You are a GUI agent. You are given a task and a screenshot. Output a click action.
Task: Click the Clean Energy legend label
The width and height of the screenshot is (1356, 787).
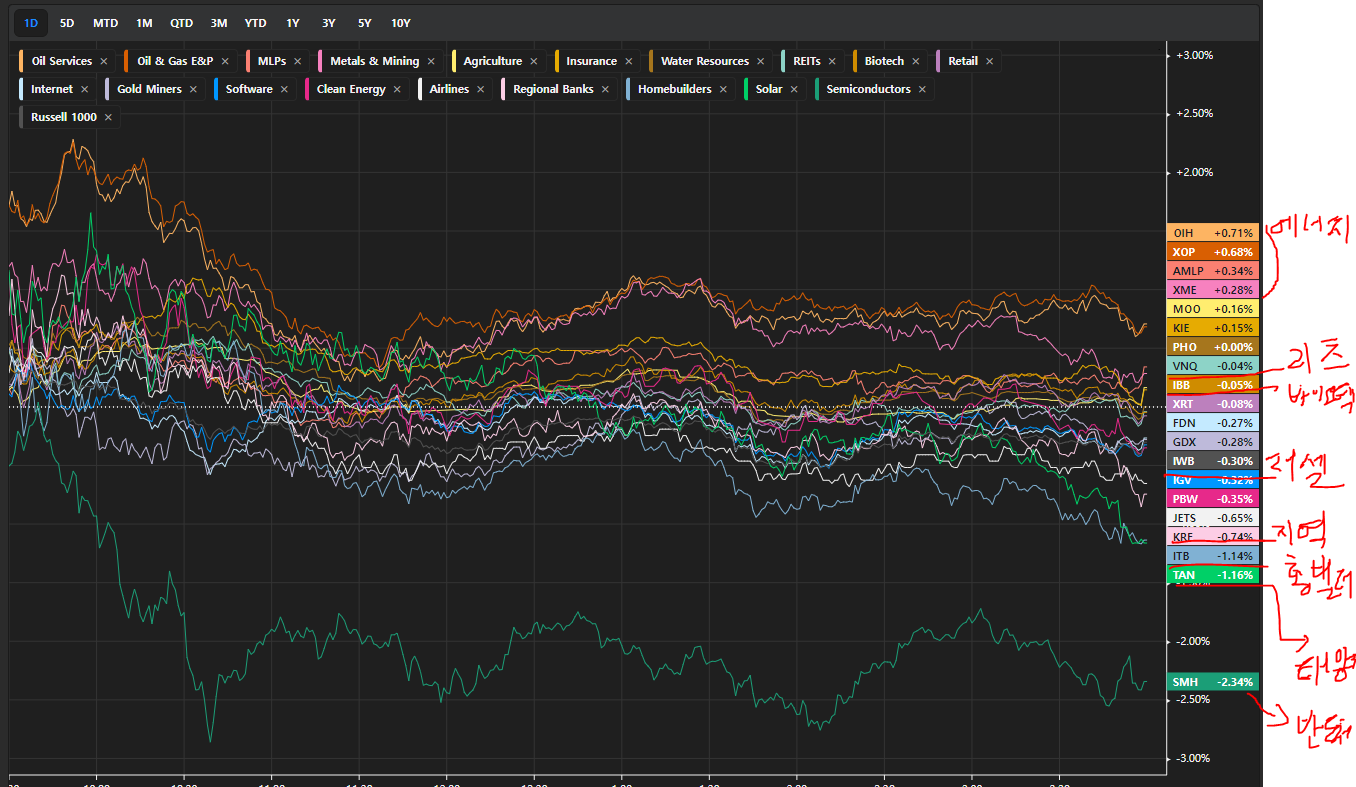coord(350,89)
